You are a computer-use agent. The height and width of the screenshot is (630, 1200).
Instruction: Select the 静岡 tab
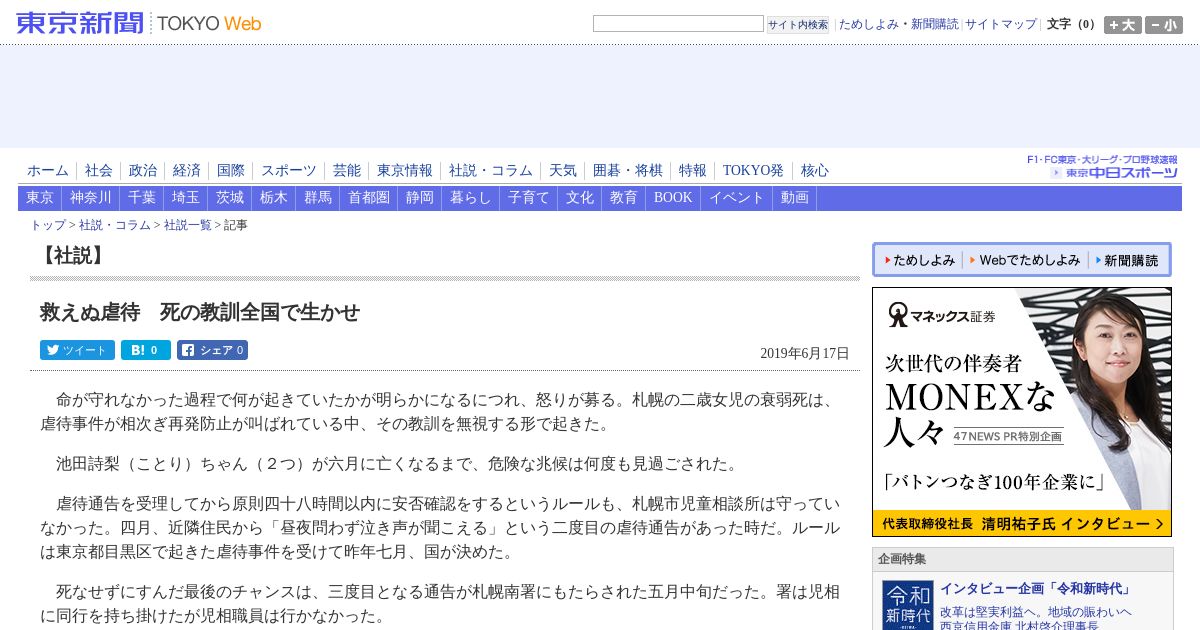click(x=420, y=198)
